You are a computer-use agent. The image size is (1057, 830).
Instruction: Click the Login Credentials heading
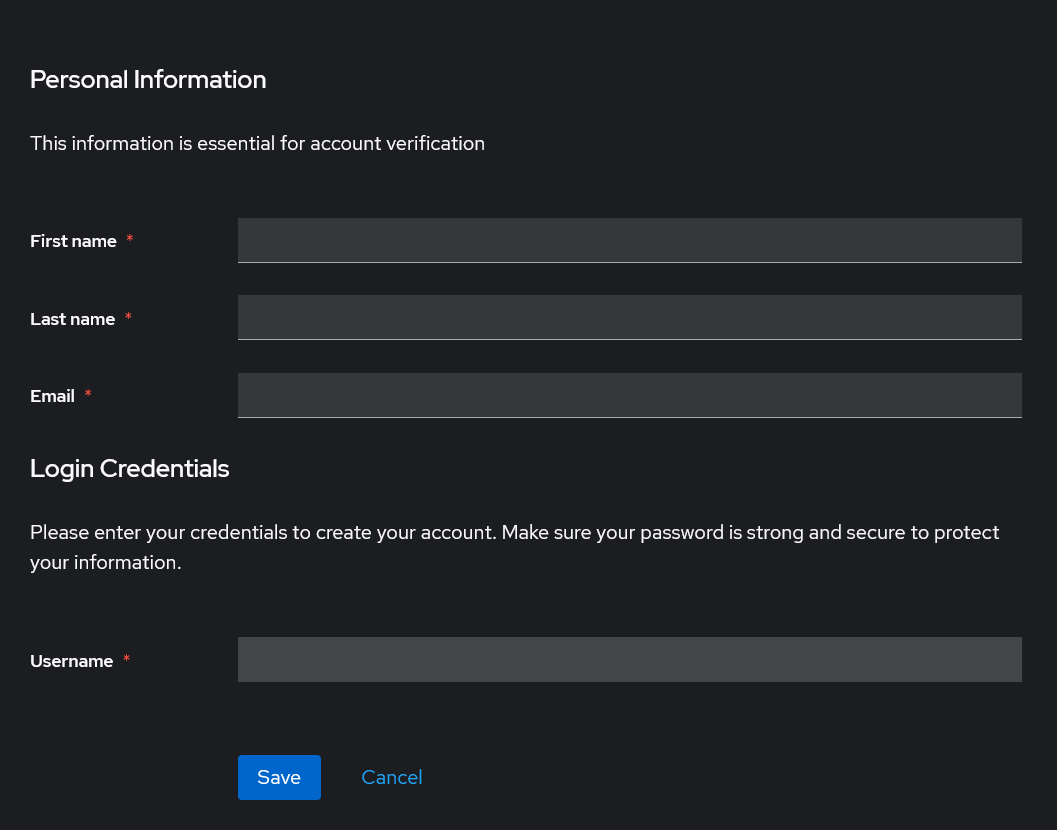[x=129, y=468]
